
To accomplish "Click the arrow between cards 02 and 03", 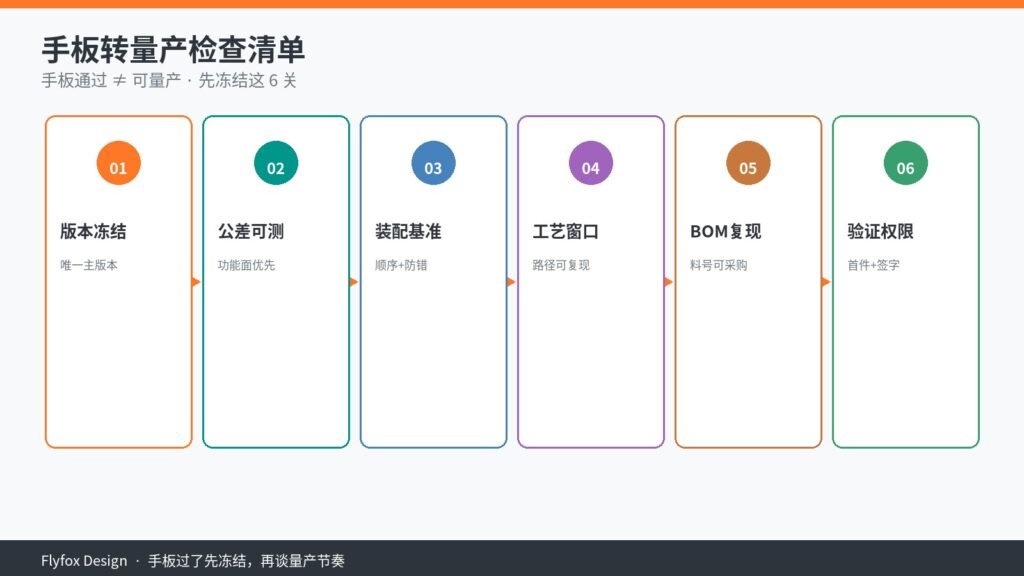I will click(353, 282).
